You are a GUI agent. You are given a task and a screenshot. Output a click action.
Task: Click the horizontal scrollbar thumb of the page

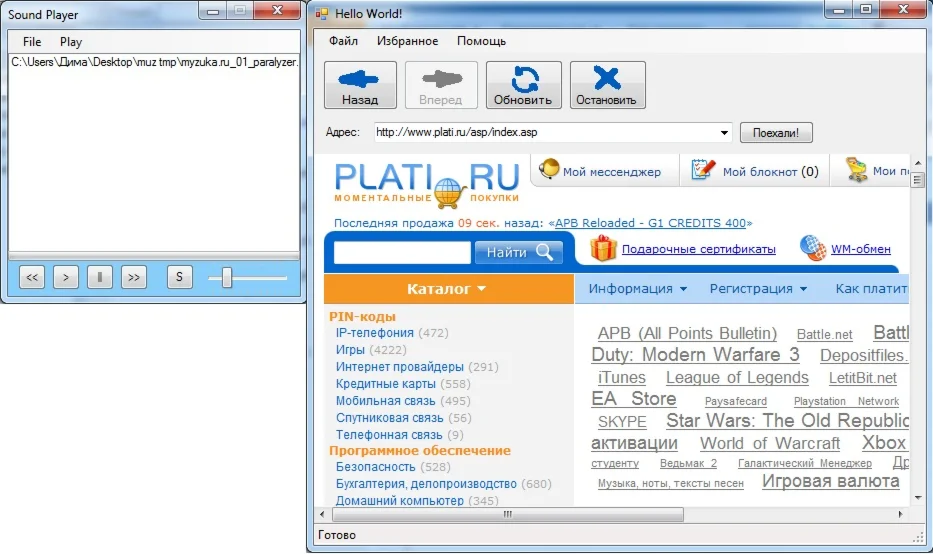[508, 514]
